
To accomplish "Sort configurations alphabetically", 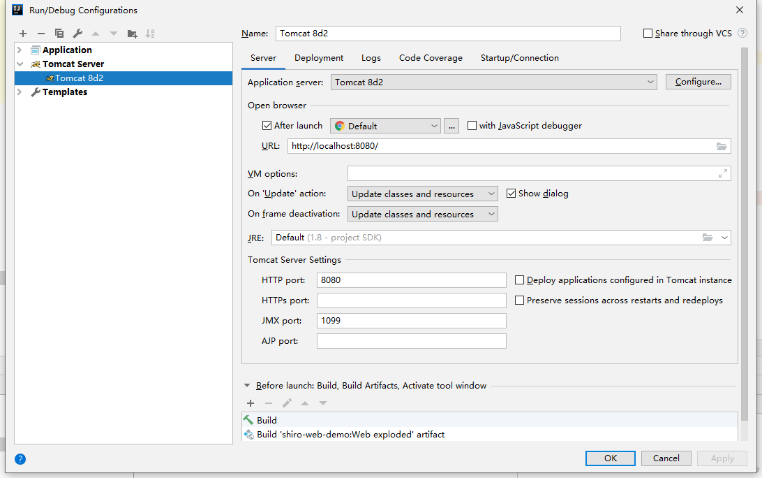I will pos(150,34).
